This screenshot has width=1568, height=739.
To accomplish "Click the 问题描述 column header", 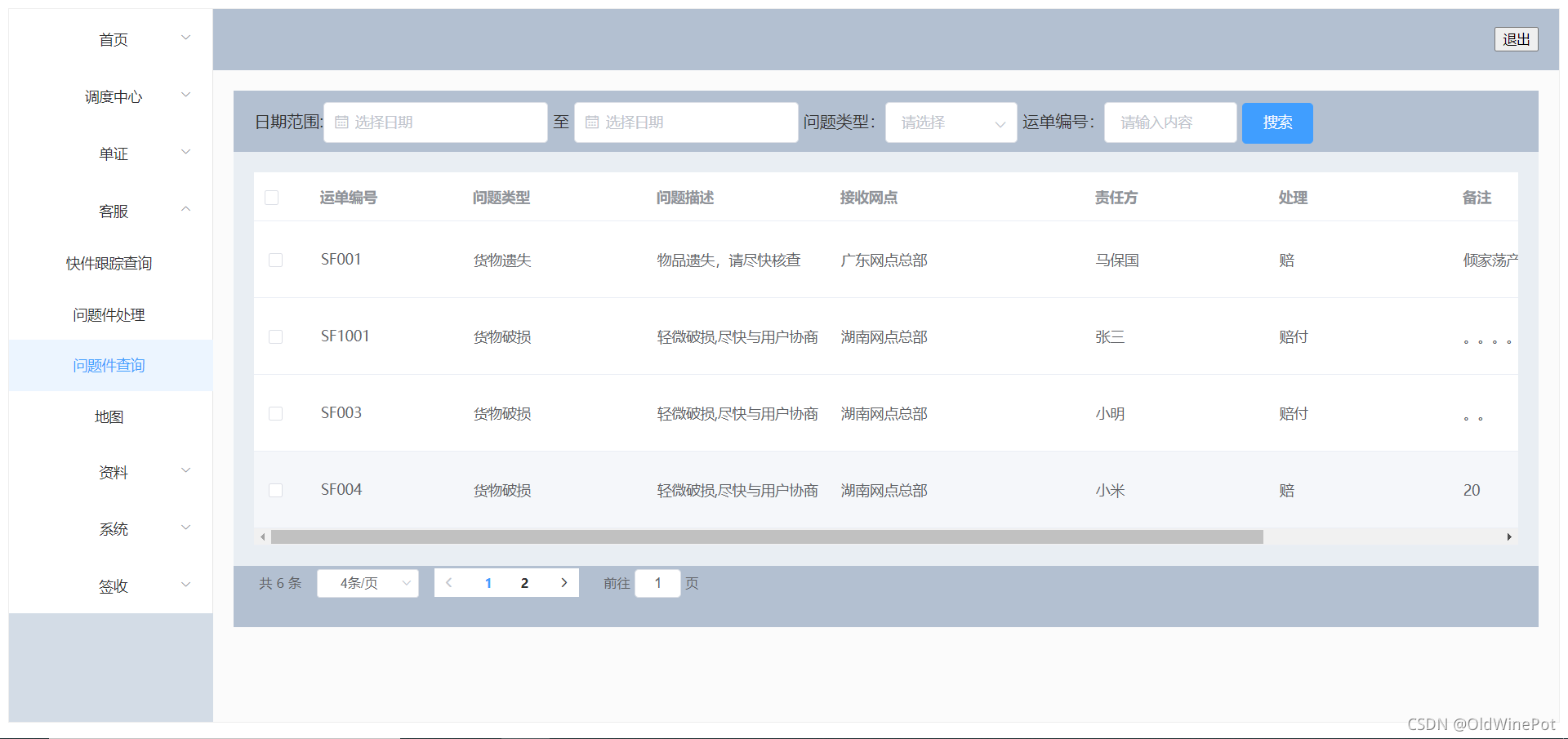I will (685, 198).
